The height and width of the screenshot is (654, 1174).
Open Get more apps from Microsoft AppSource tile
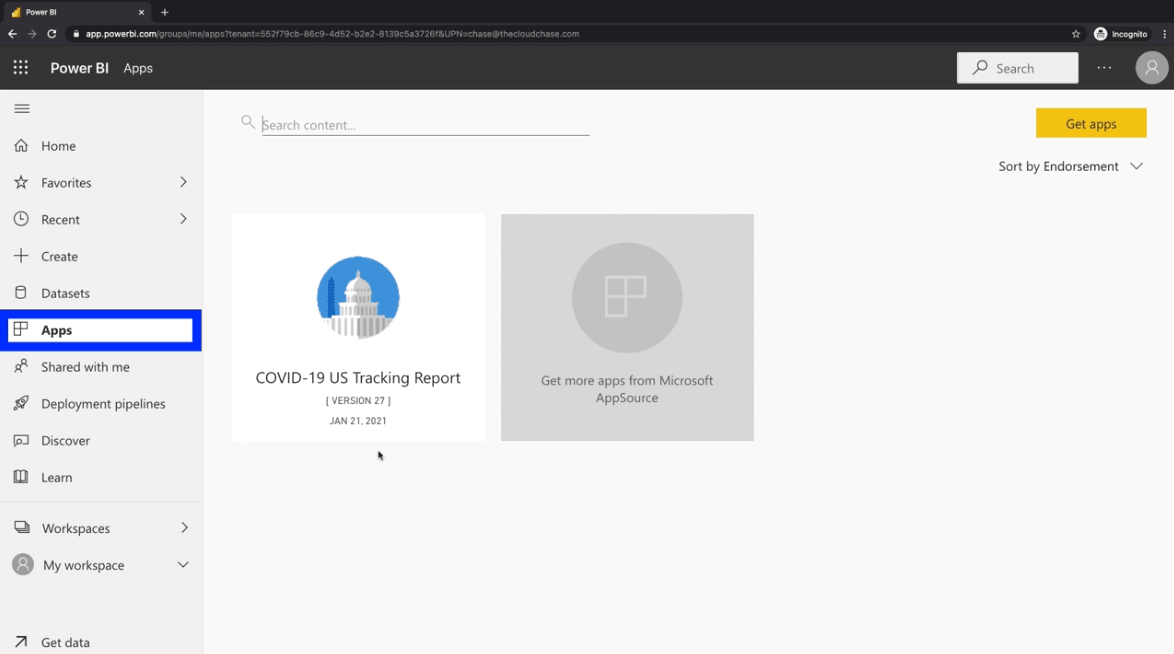point(627,327)
